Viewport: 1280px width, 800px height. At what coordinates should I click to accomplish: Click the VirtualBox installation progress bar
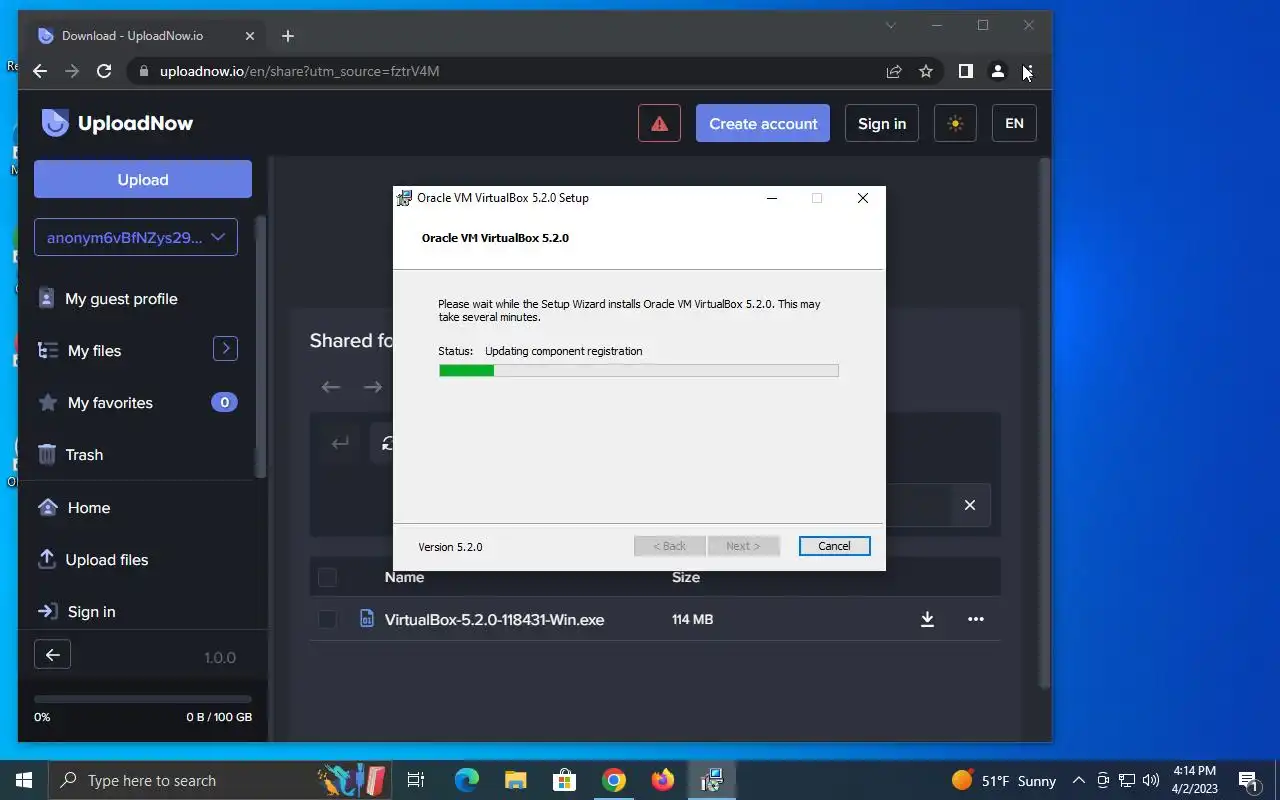click(x=638, y=370)
